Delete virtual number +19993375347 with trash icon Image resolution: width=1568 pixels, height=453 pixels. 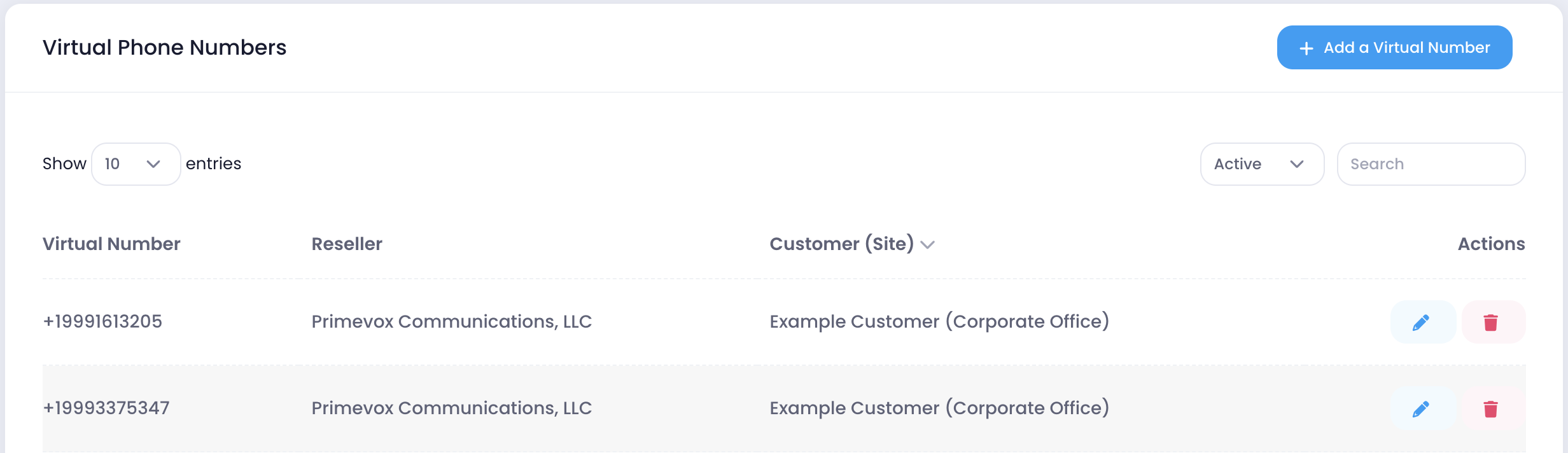(1494, 408)
